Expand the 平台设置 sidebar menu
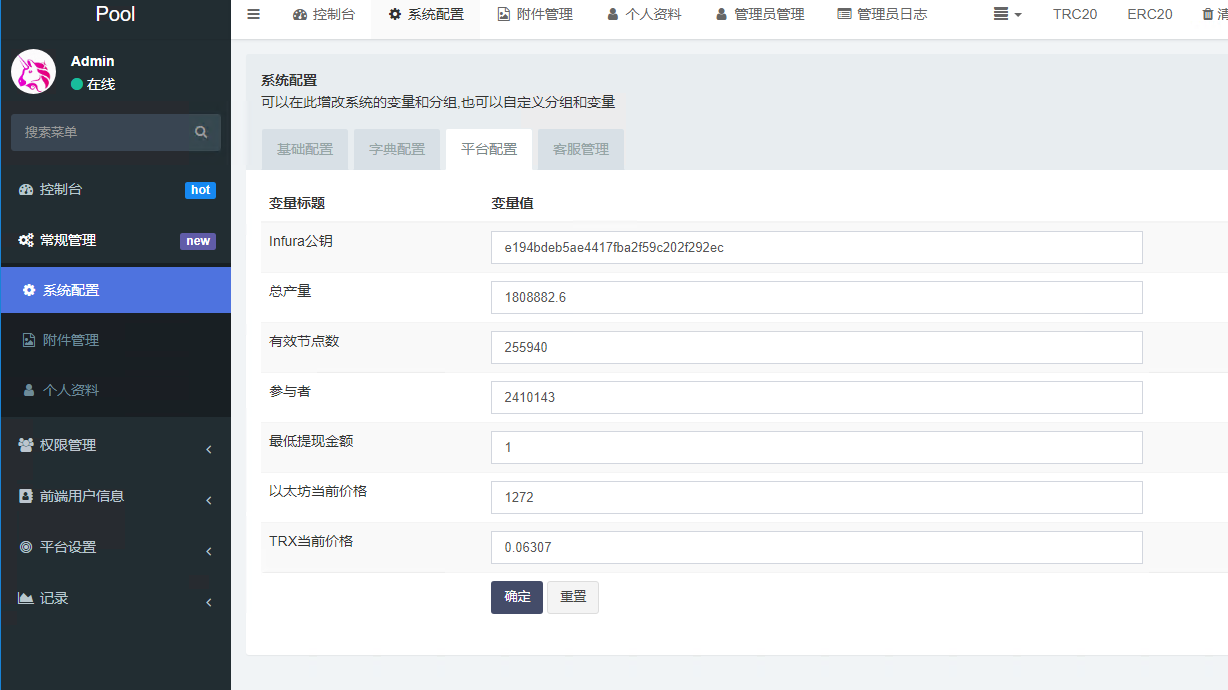The image size is (1228, 690). [68, 547]
